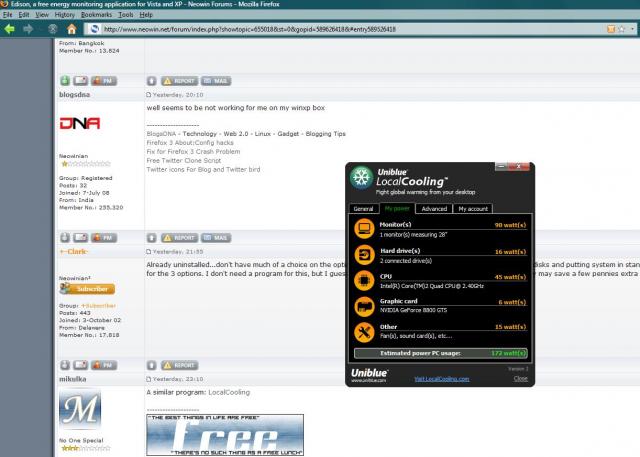
Task: Open the Firefox Home page icon
Action: click(72, 29)
